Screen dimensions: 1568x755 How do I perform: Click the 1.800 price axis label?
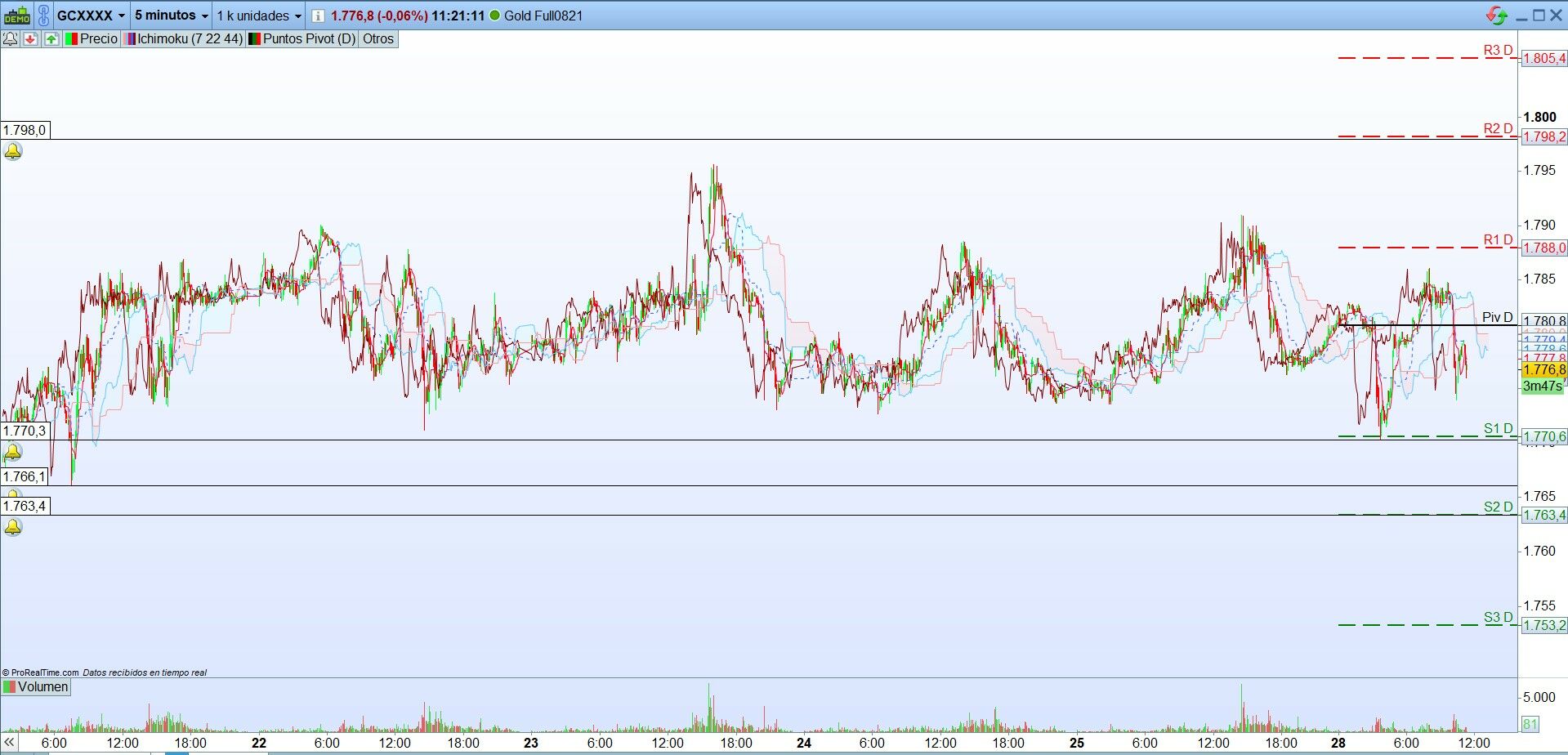[1539, 117]
